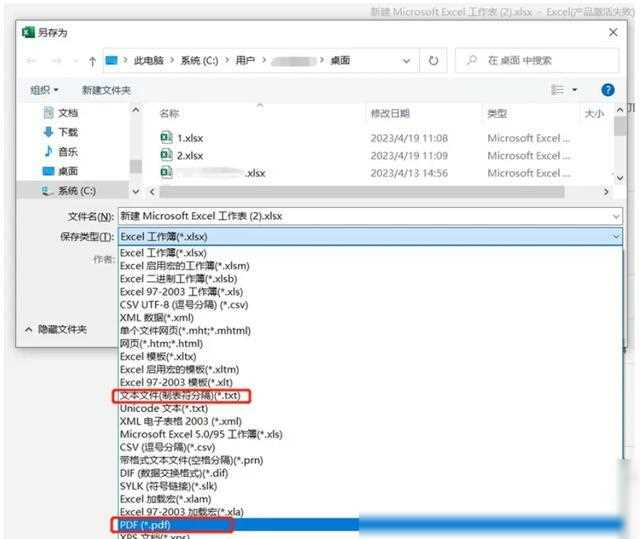640x539 pixels.
Task: Click the file list horizontal scrollbar
Action: pyautogui.click(x=362, y=191)
